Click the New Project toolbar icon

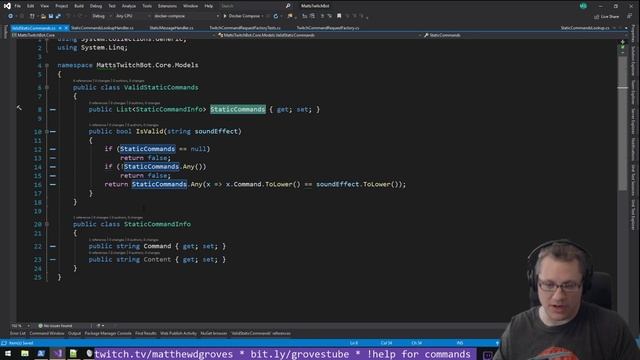pyautogui.click(x=32, y=16)
